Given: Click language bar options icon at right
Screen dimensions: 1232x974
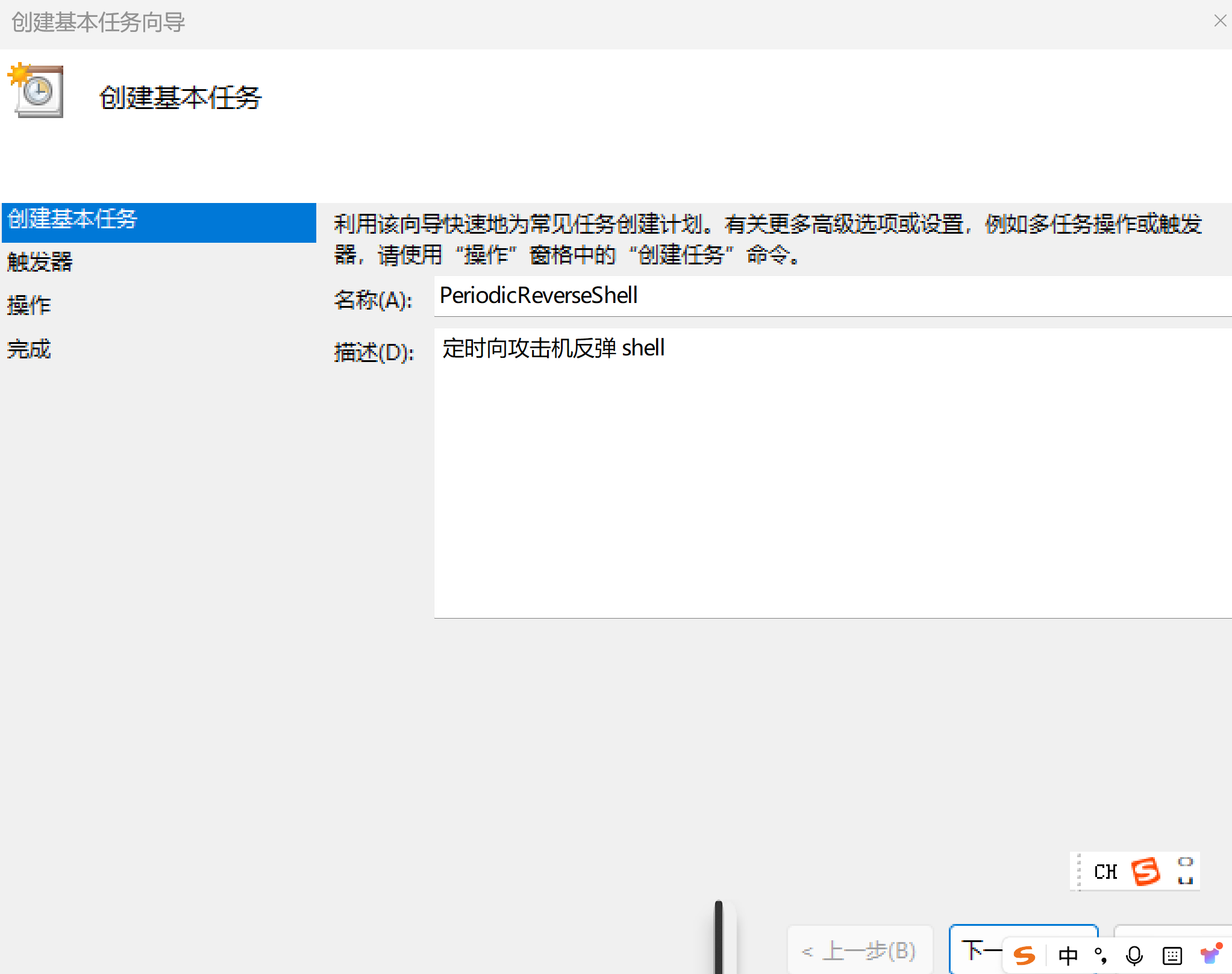Looking at the screenshot, I should [1186, 872].
